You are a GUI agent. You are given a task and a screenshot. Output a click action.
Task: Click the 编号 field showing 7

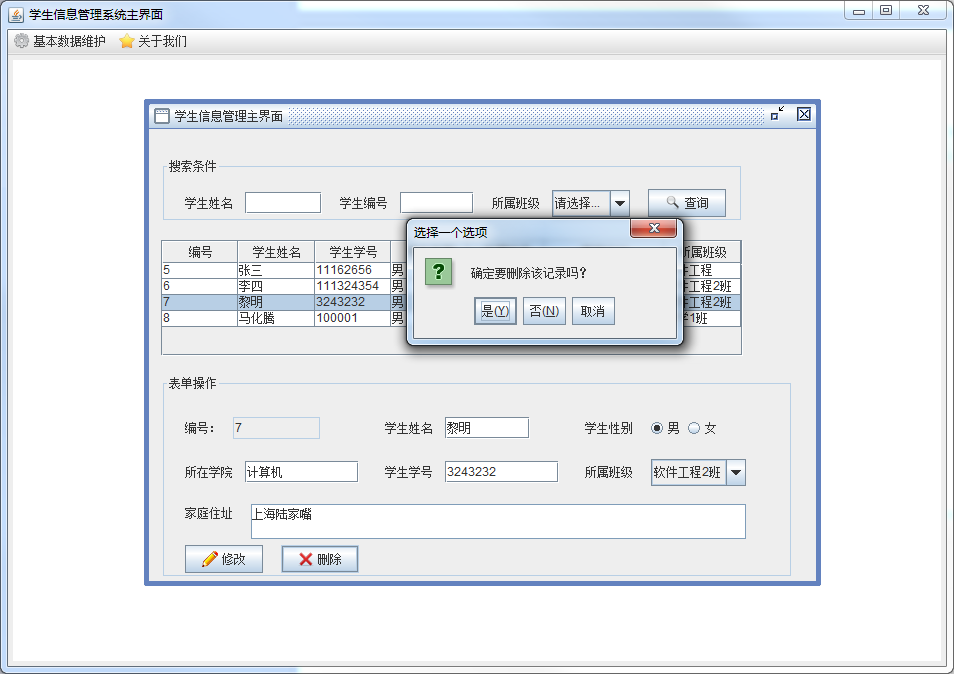[276, 428]
